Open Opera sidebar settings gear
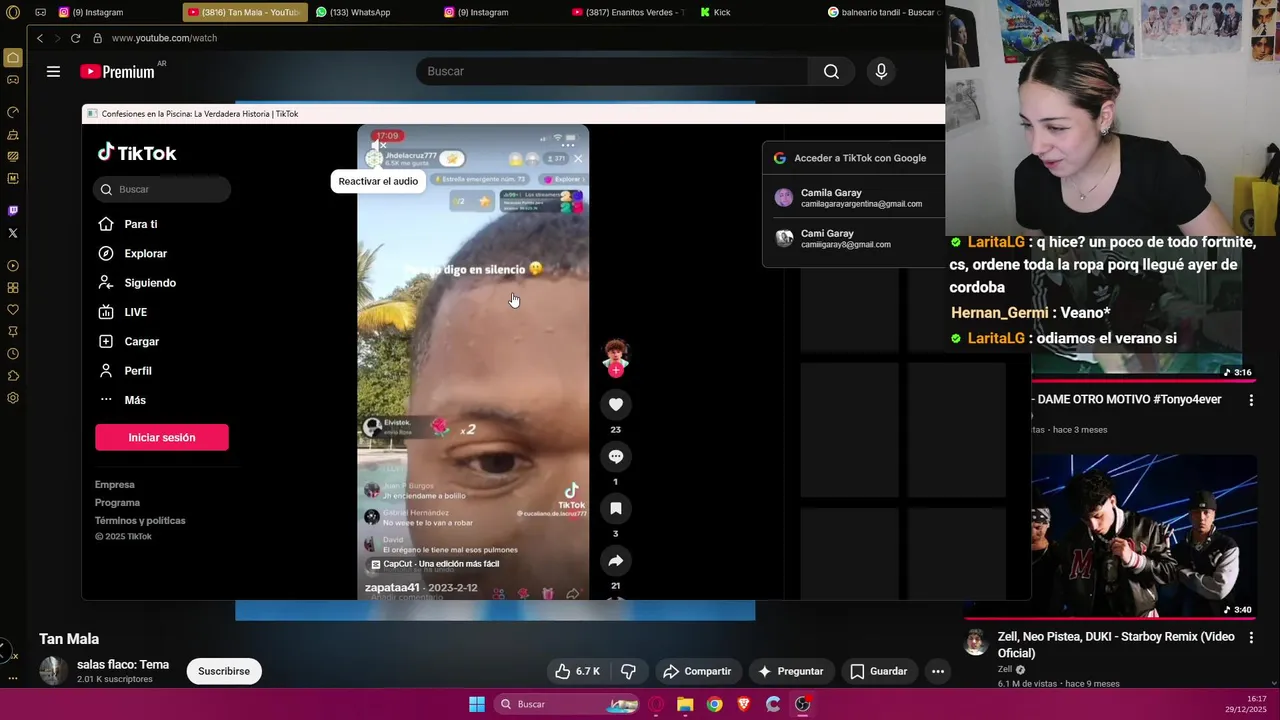Image resolution: width=1280 pixels, height=720 pixels. [13, 398]
